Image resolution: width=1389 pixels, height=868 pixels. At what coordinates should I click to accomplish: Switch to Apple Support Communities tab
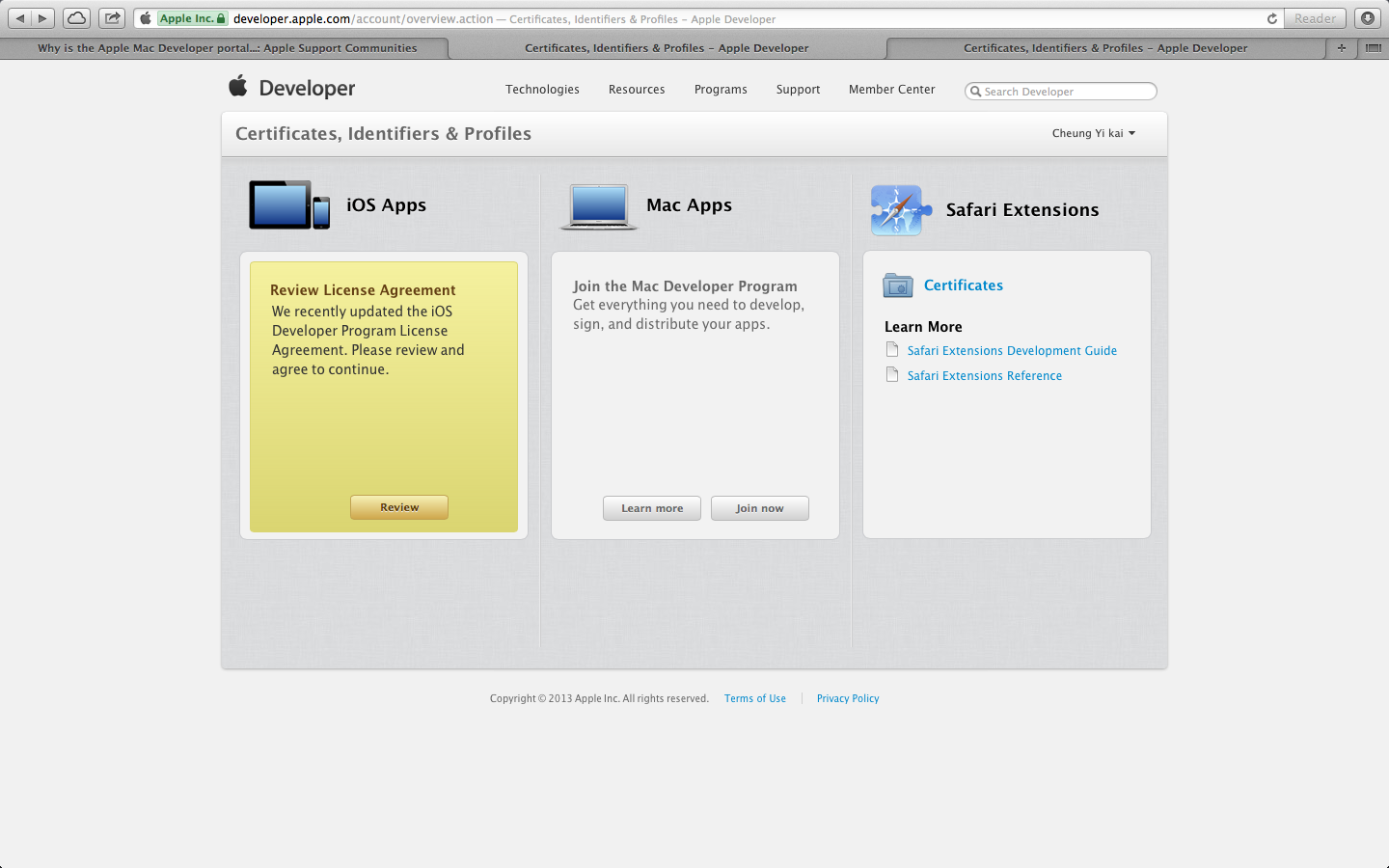[x=228, y=47]
